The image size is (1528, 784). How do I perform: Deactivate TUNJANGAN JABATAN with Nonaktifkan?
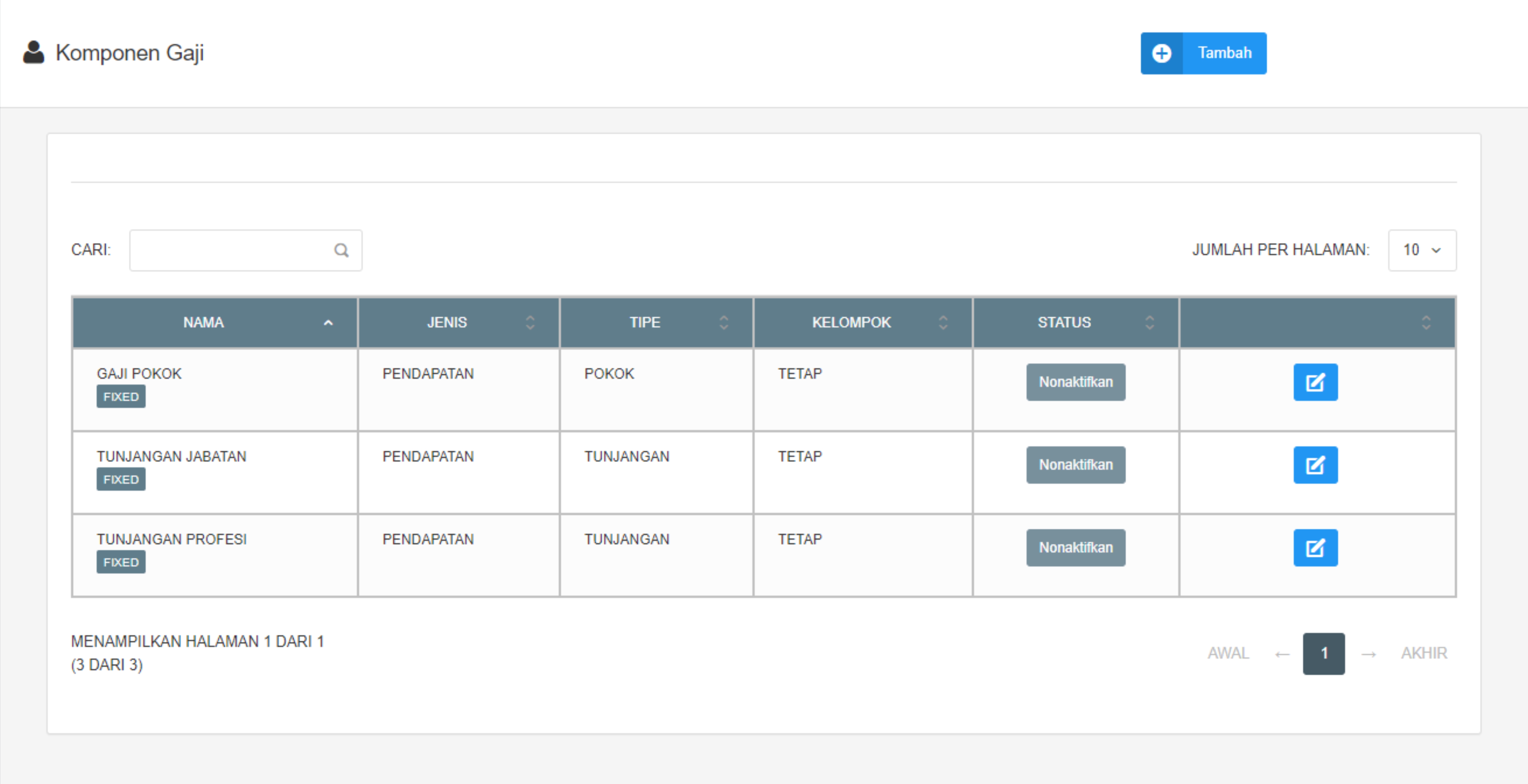tap(1076, 464)
